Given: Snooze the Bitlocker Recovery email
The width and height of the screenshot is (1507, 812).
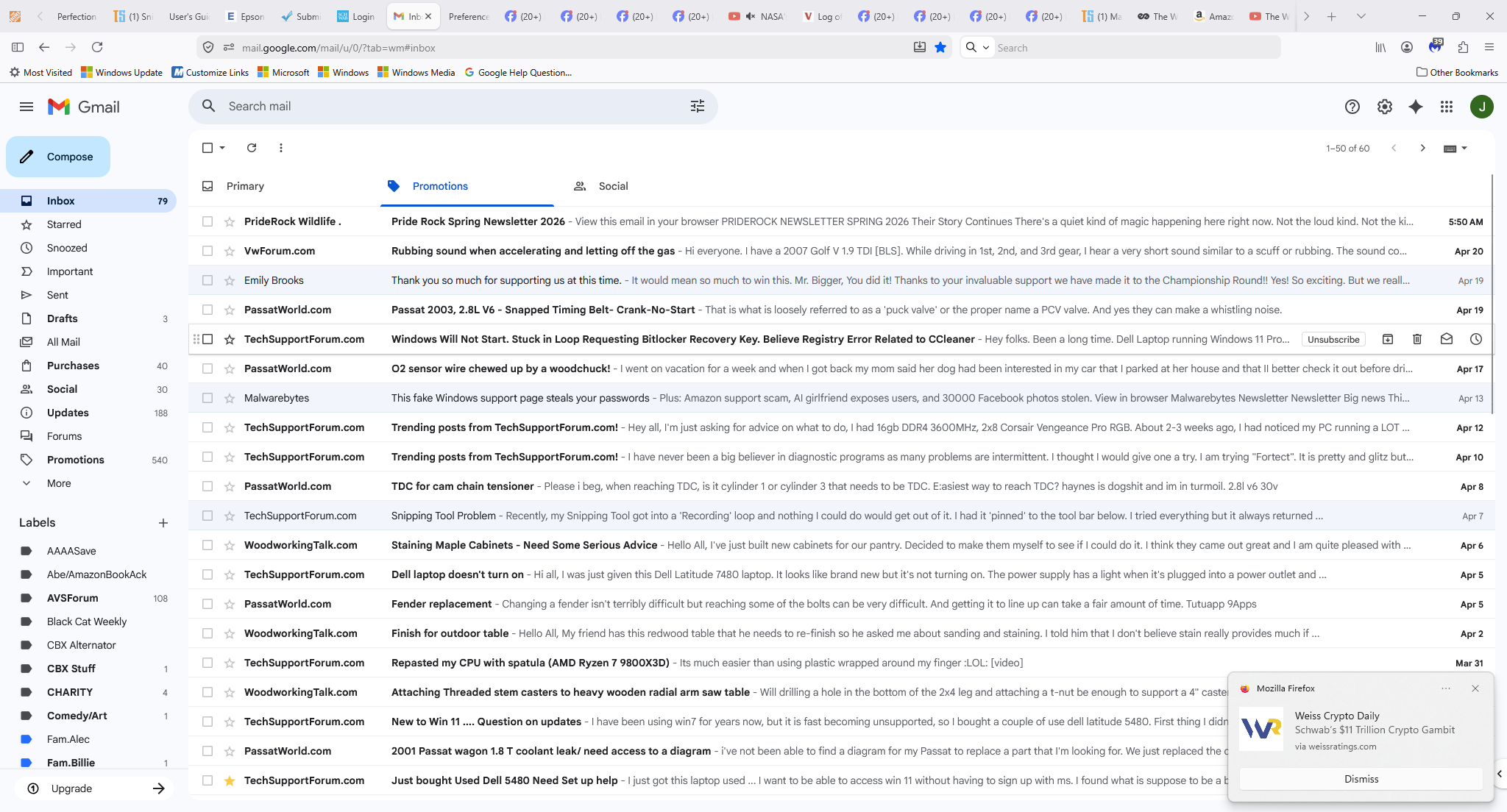Looking at the screenshot, I should [1475, 339].
